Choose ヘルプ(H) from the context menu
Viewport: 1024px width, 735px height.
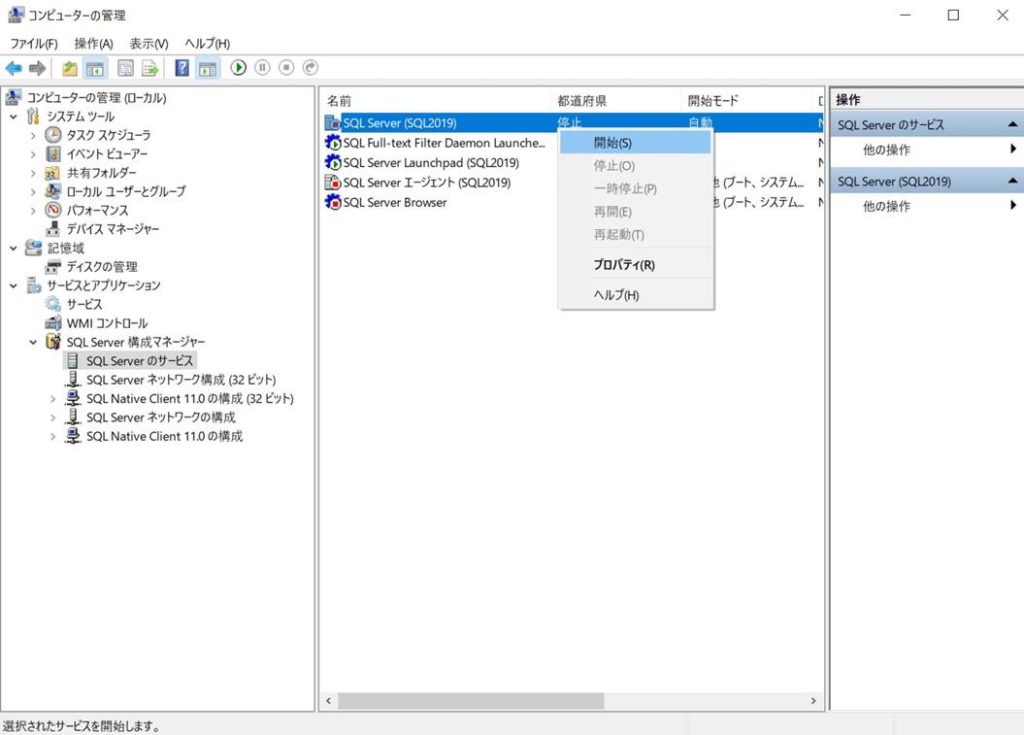pyautogui.click(x=635, y=295)
